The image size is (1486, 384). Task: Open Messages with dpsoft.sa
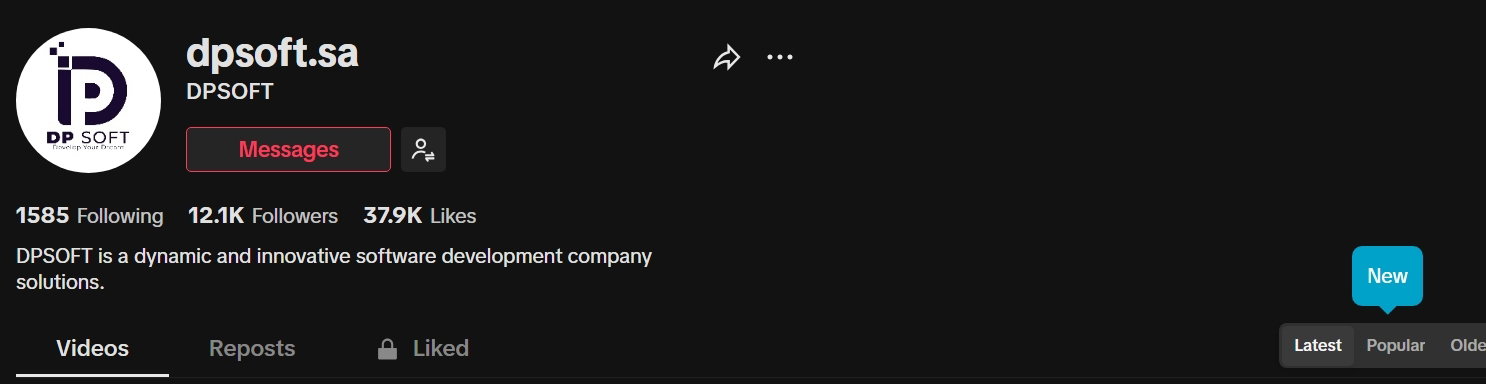pyautogui.click(x=288, y=150)
